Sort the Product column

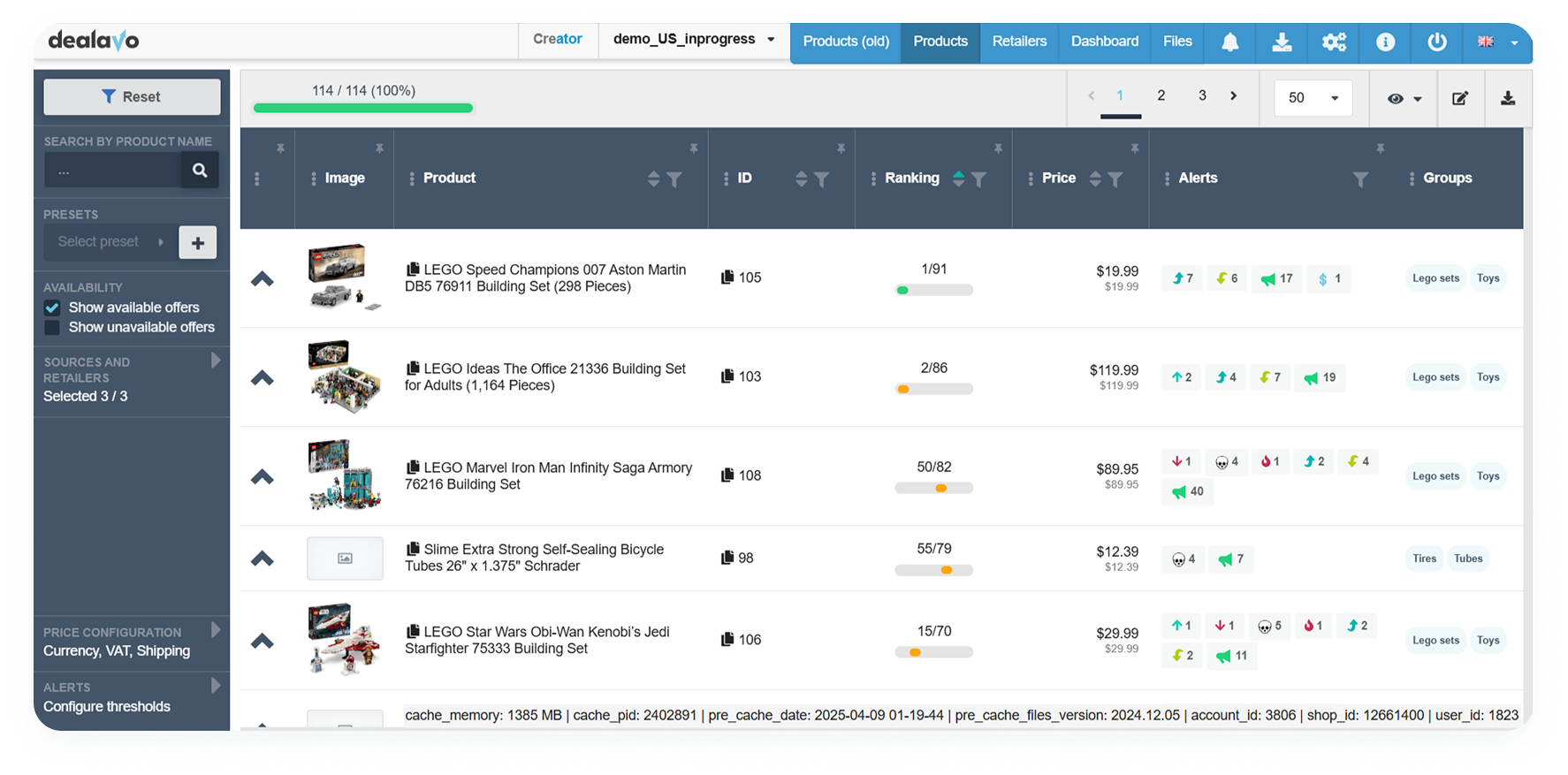tap(653, 179)
